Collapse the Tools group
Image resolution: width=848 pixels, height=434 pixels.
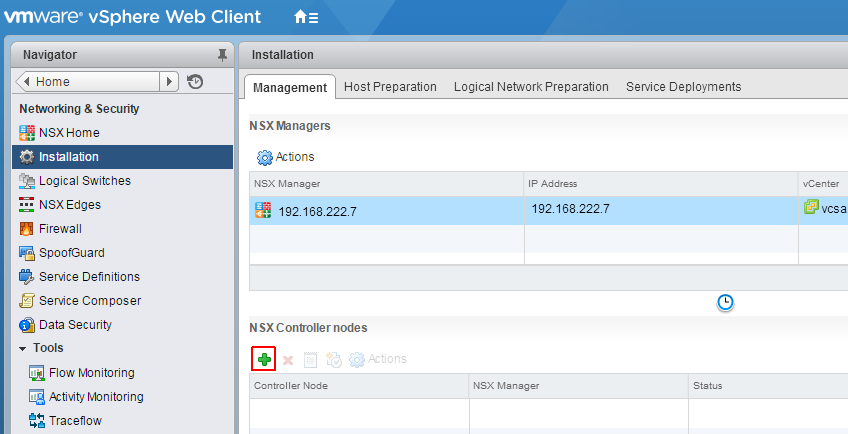(x=23, y=348)
